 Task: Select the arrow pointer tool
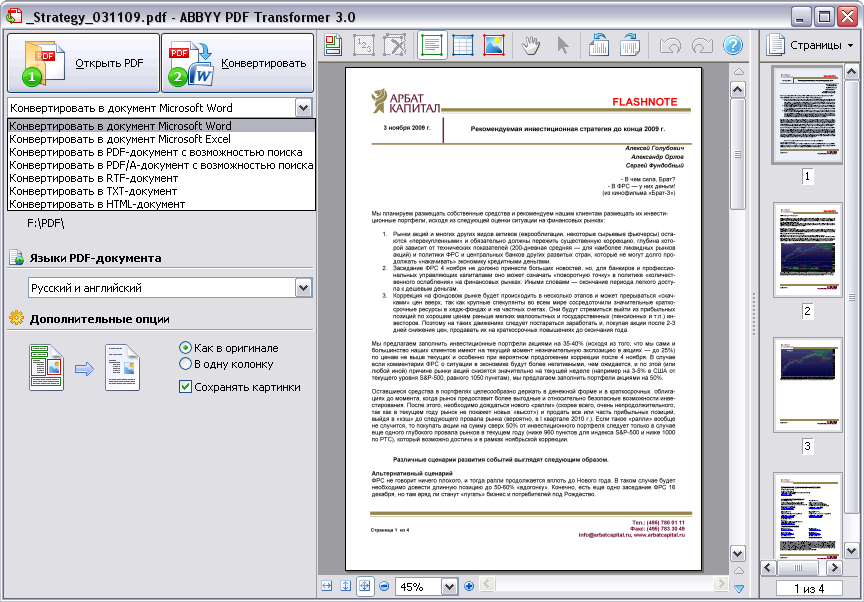(563, 45)
